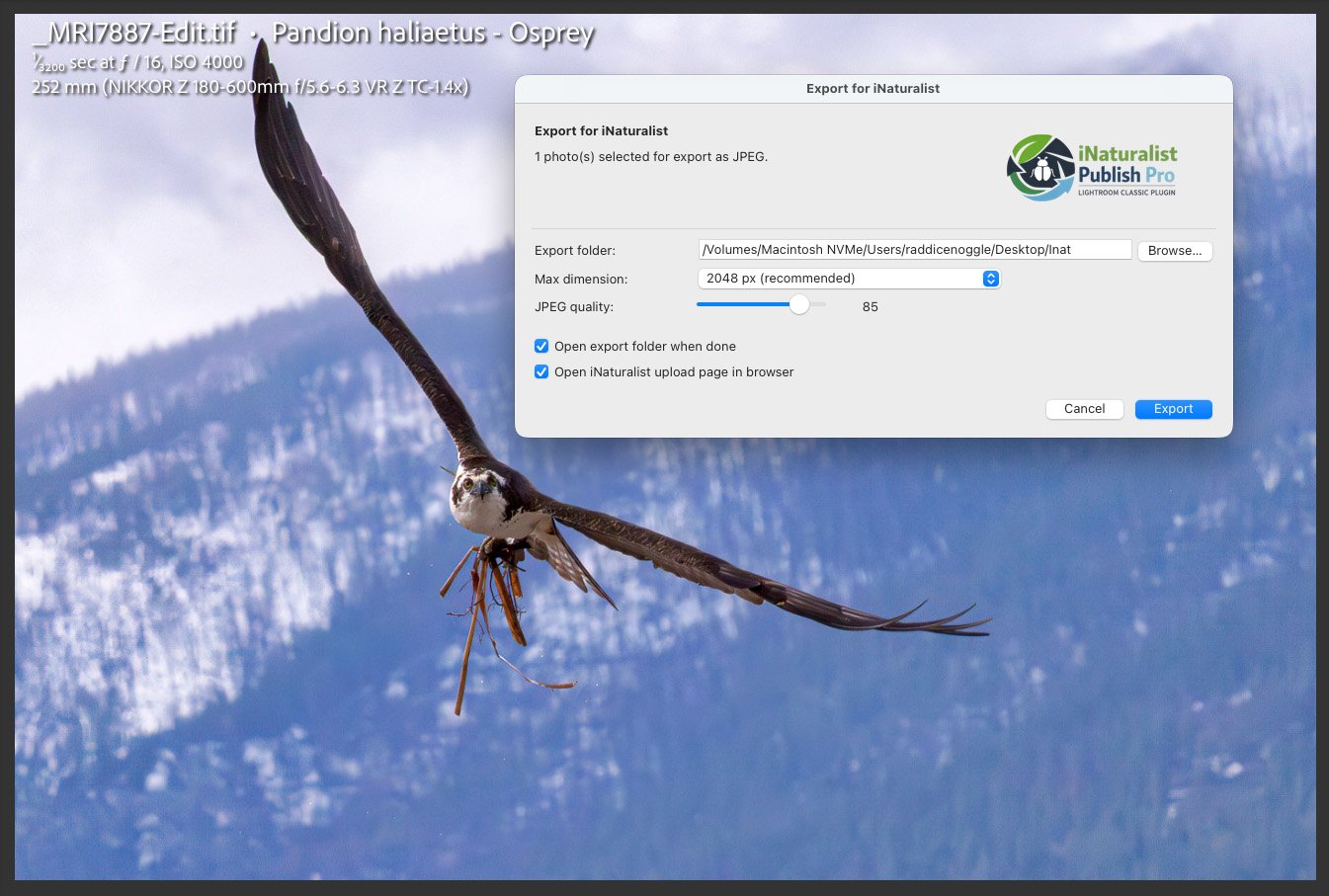The image size is (1329, 896).
Task: Click into the Export folder path field
Action: pos(915,250)
